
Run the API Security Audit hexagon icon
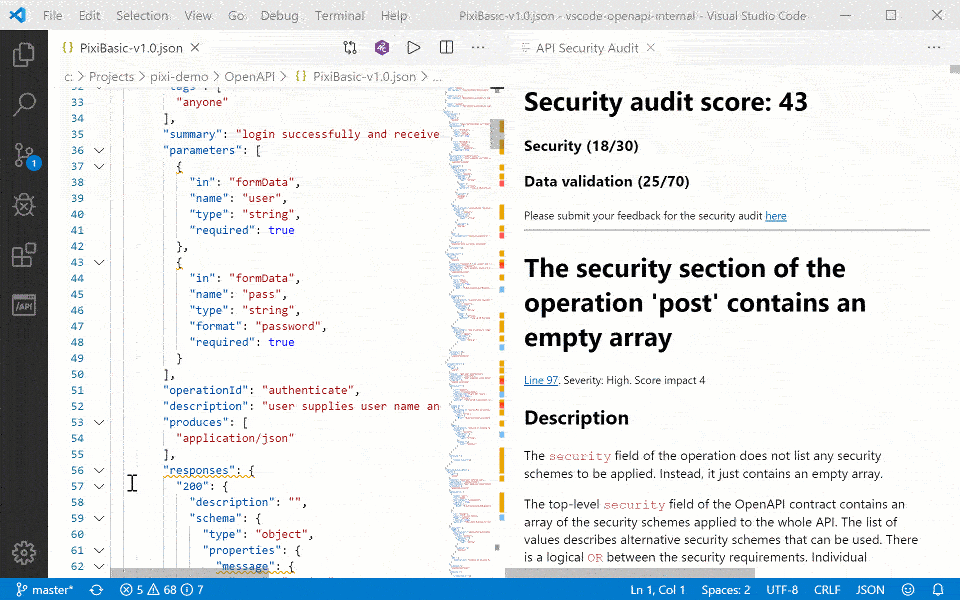[382, 48]
